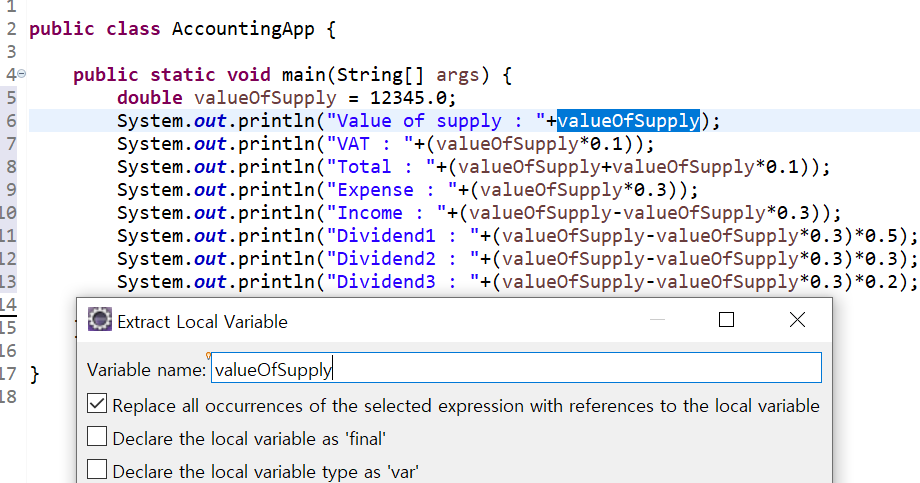Enable Declare the local variable as 'final'
The width and height of the screenshot is (920, 483).
[x=97, y=437]
